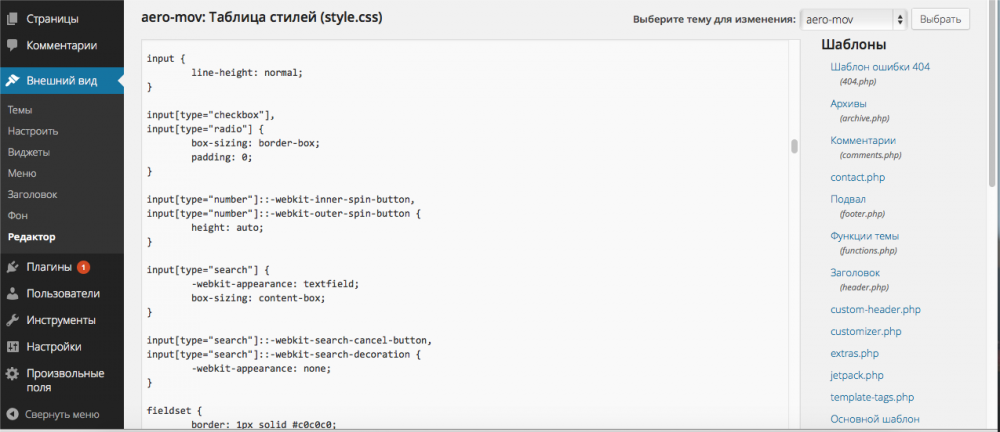The width and height of the screenshot is (1000, 432).
Task: Click the code editor scrollbar thumb
Action: [795, 146]
